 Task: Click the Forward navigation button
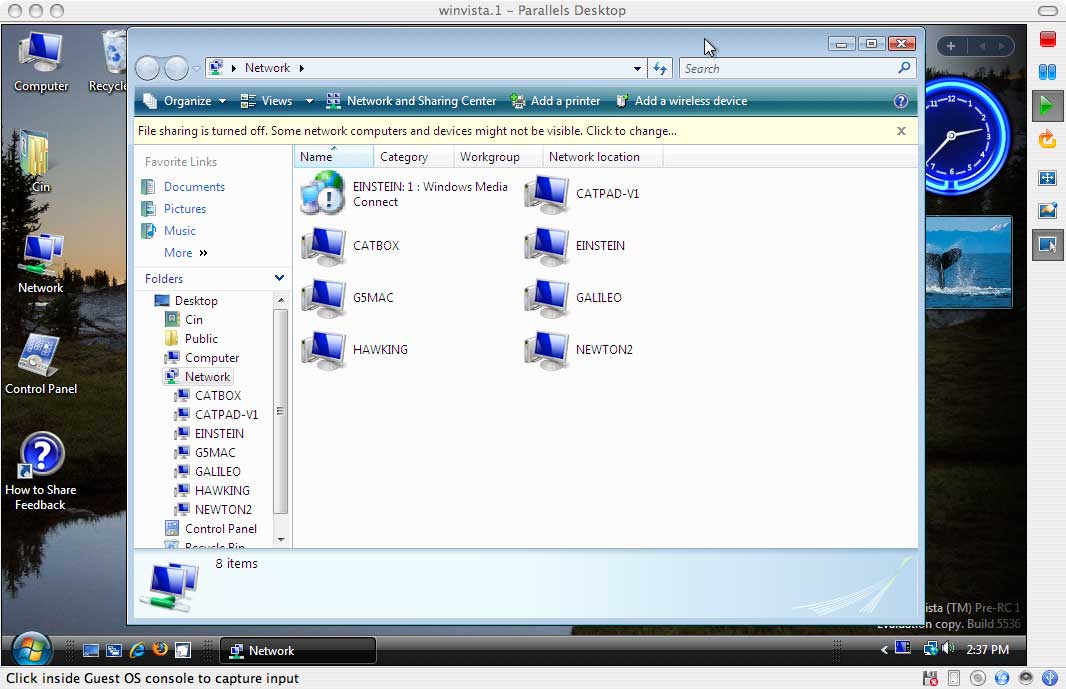pos(176,68)
